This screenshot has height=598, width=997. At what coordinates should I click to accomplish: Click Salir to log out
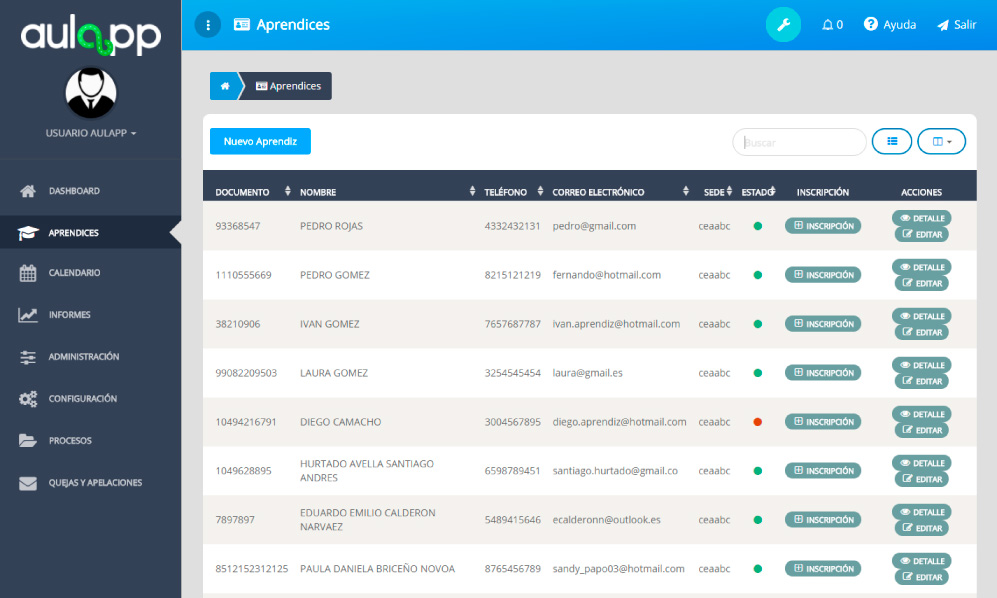coord(956,25)
